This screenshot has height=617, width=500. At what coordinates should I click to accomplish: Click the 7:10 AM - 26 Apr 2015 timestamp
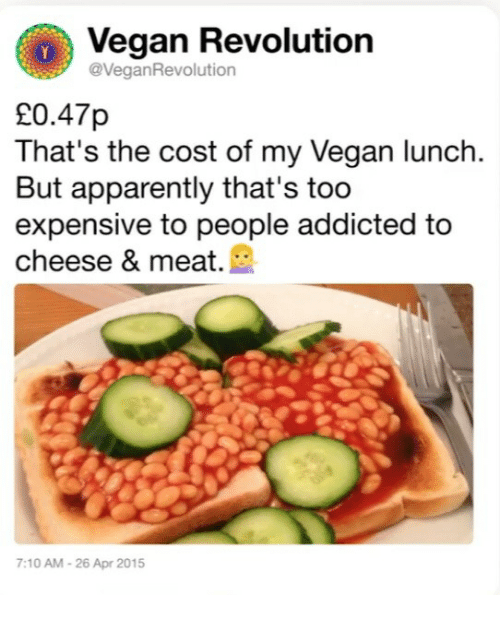80,563
